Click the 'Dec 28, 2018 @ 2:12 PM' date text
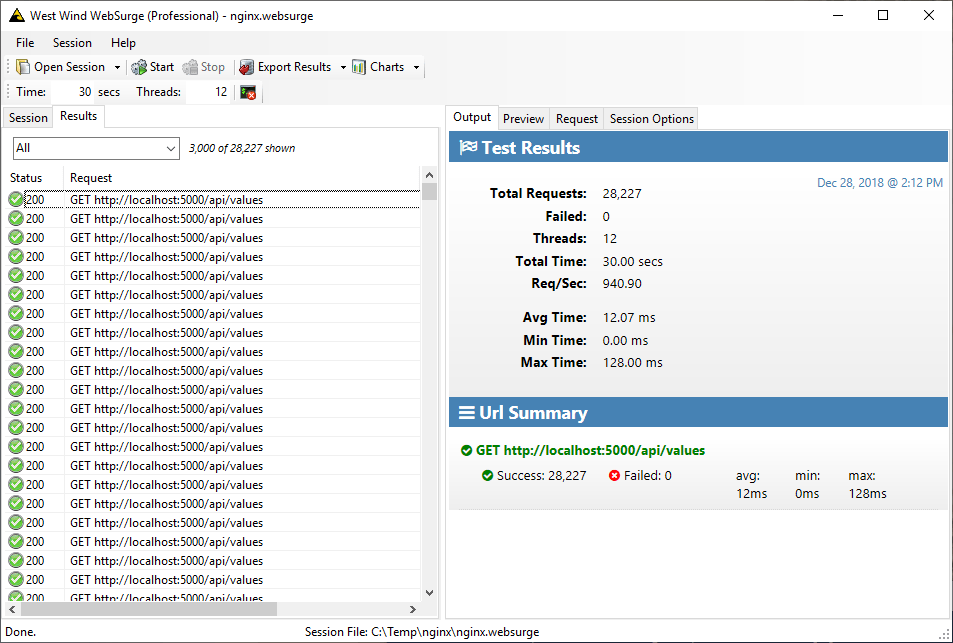This screenshot has width=953, height=643. coord(880,183)
